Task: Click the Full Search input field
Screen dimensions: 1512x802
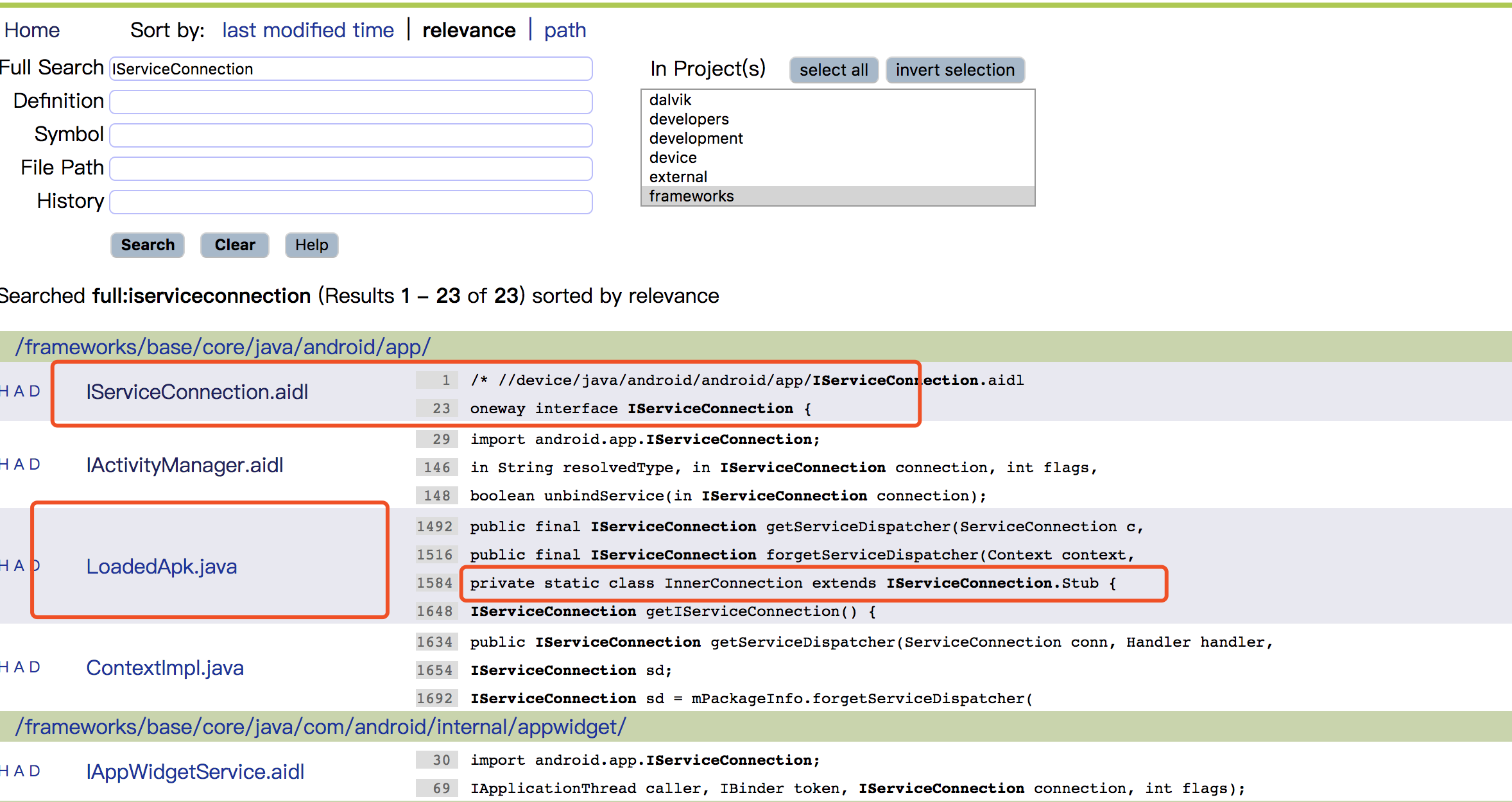Action: [x=350, y=69]
